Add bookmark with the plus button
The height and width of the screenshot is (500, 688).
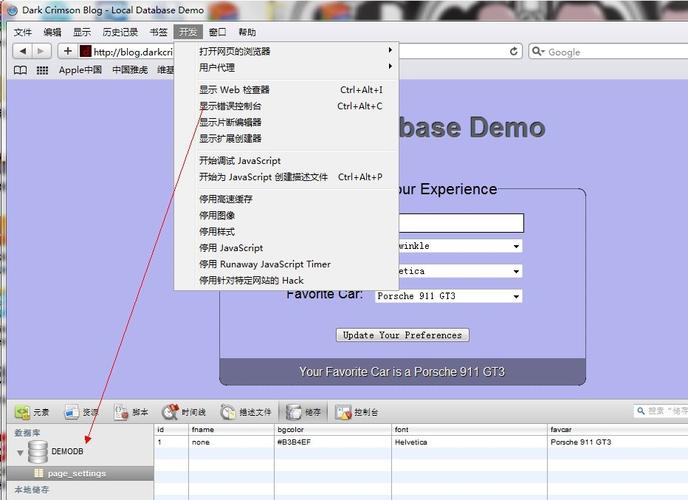pos(68,51)
